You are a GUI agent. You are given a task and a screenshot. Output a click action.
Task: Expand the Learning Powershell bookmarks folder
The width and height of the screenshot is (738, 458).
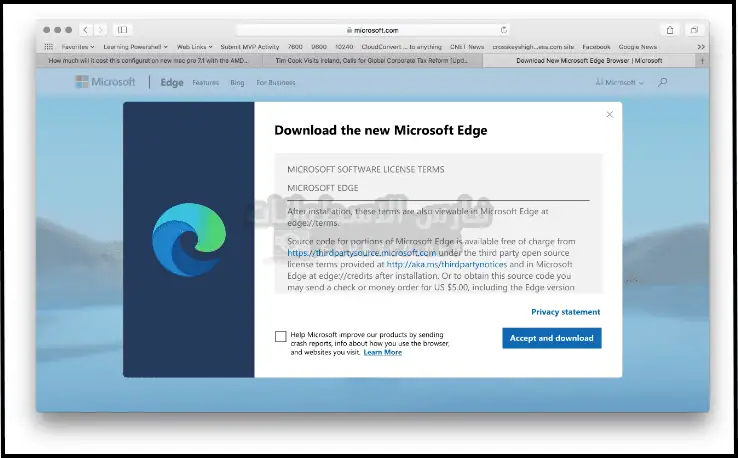(136, 46)
